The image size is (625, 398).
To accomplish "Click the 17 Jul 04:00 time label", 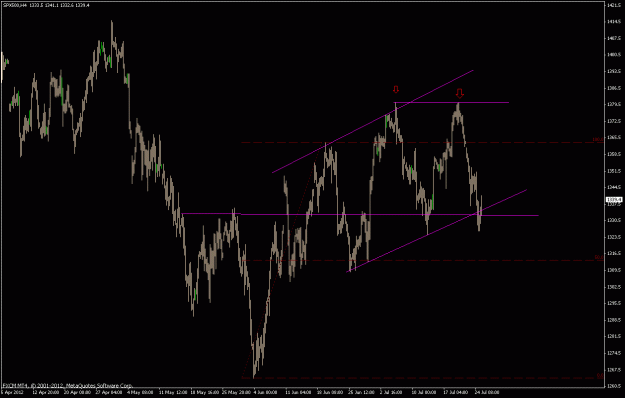I will [x=456, y=392].
